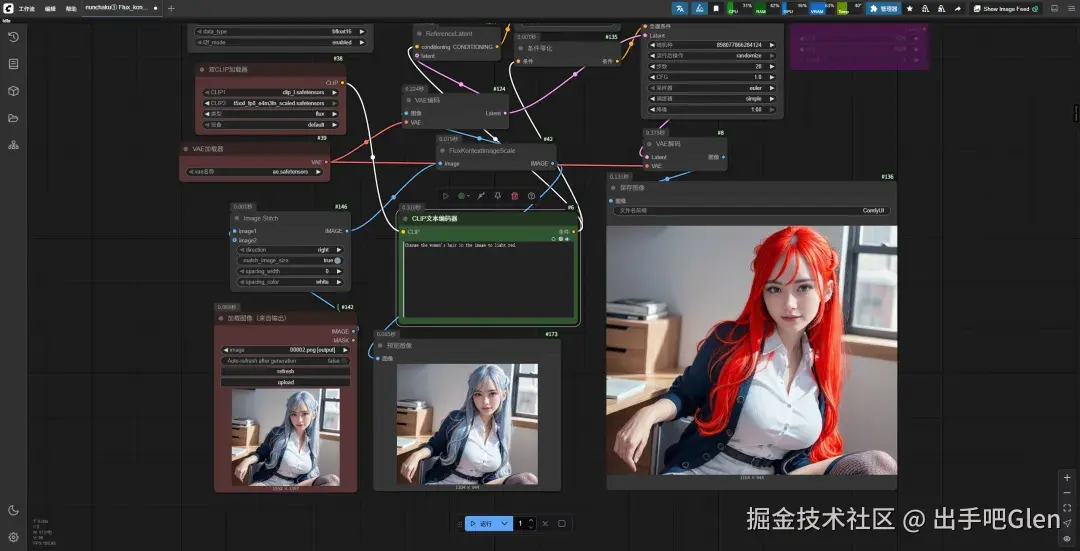Screen dimensions: 1080x551
Task: Collapse the VAE加载器 node dot
Action: (x=186, y=149)
